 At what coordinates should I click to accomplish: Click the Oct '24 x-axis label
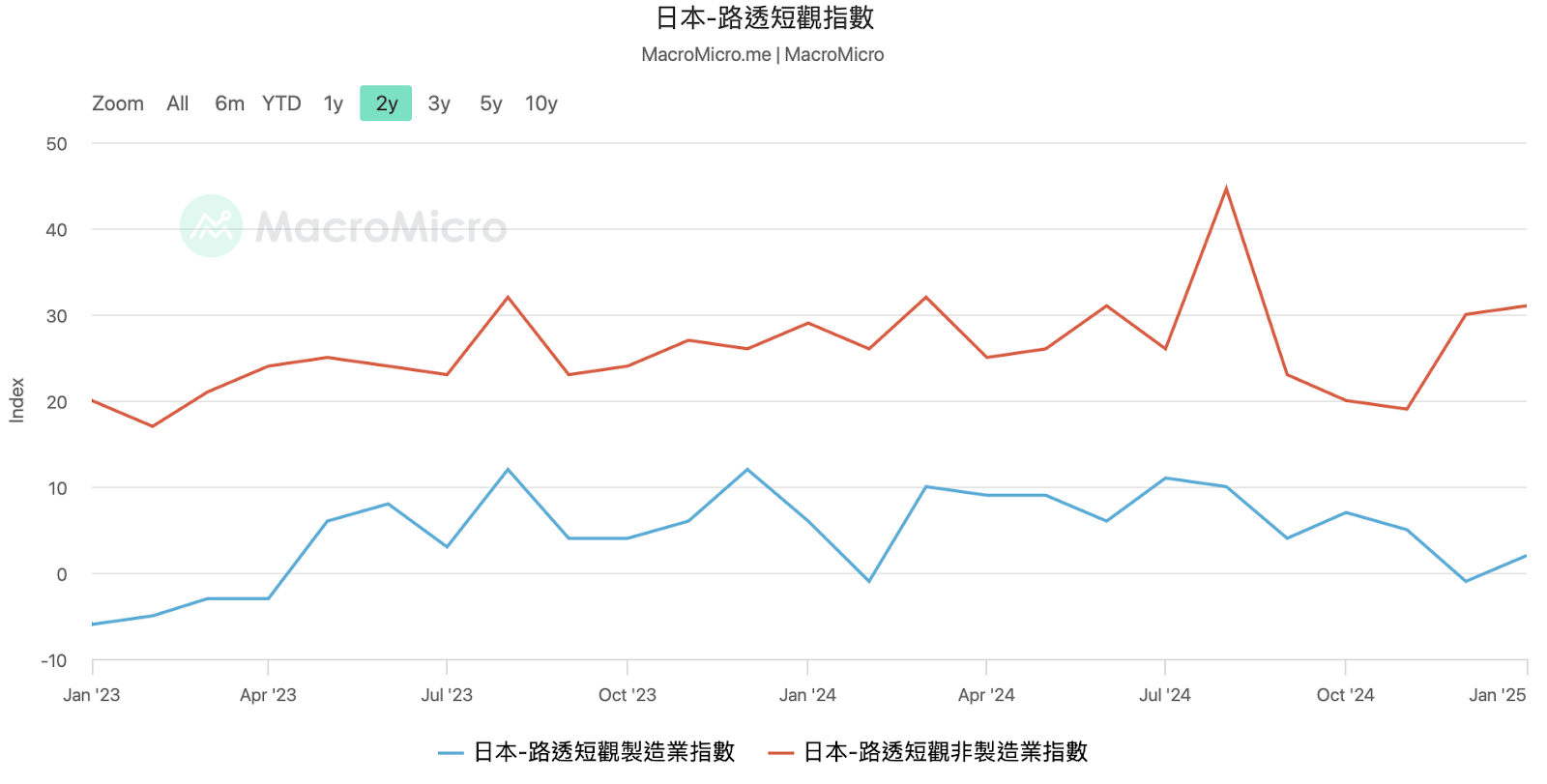[1345, 695]
